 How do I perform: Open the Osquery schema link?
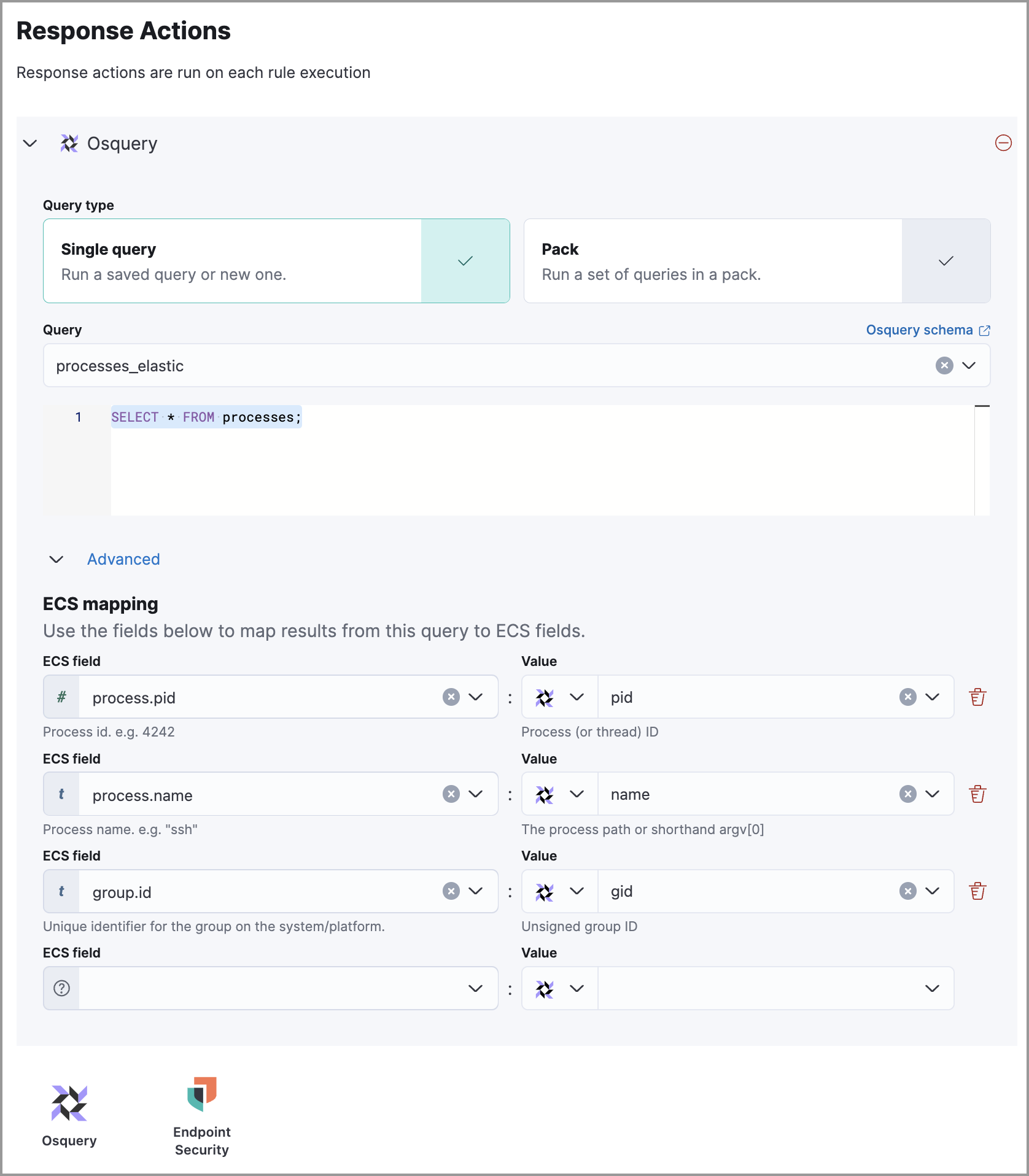[x=920, y=330]
